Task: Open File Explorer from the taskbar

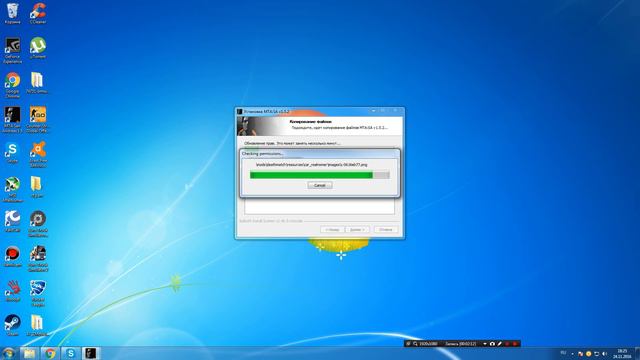Action: [29, 353]
